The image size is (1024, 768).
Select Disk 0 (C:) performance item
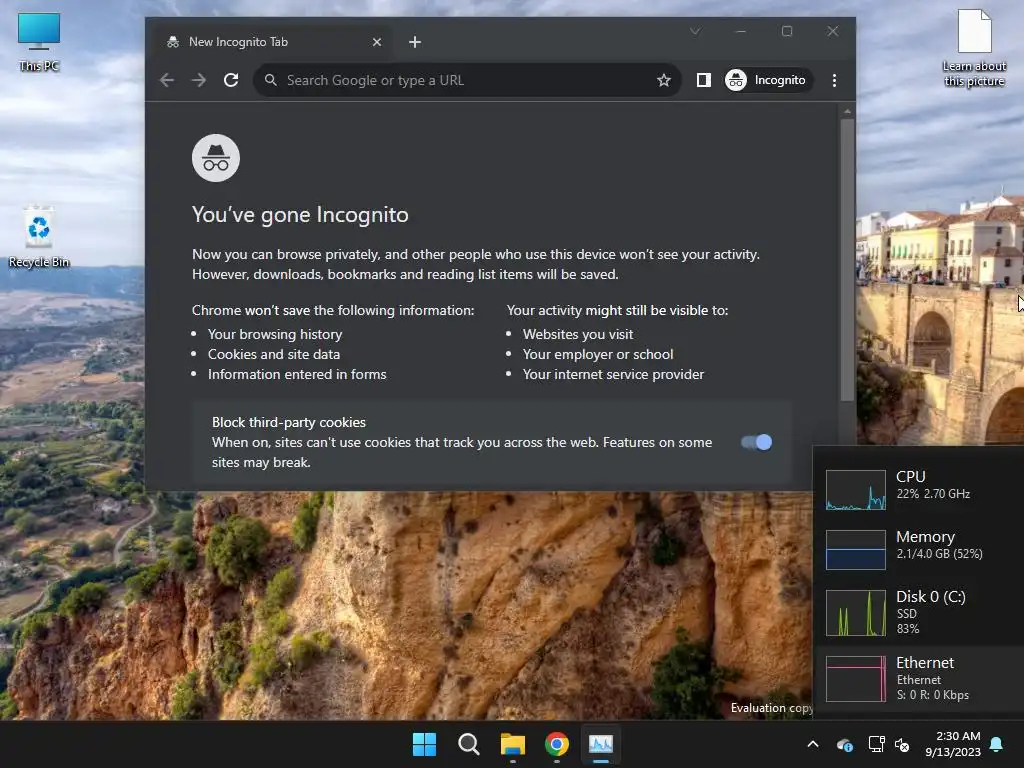point(920,612)
